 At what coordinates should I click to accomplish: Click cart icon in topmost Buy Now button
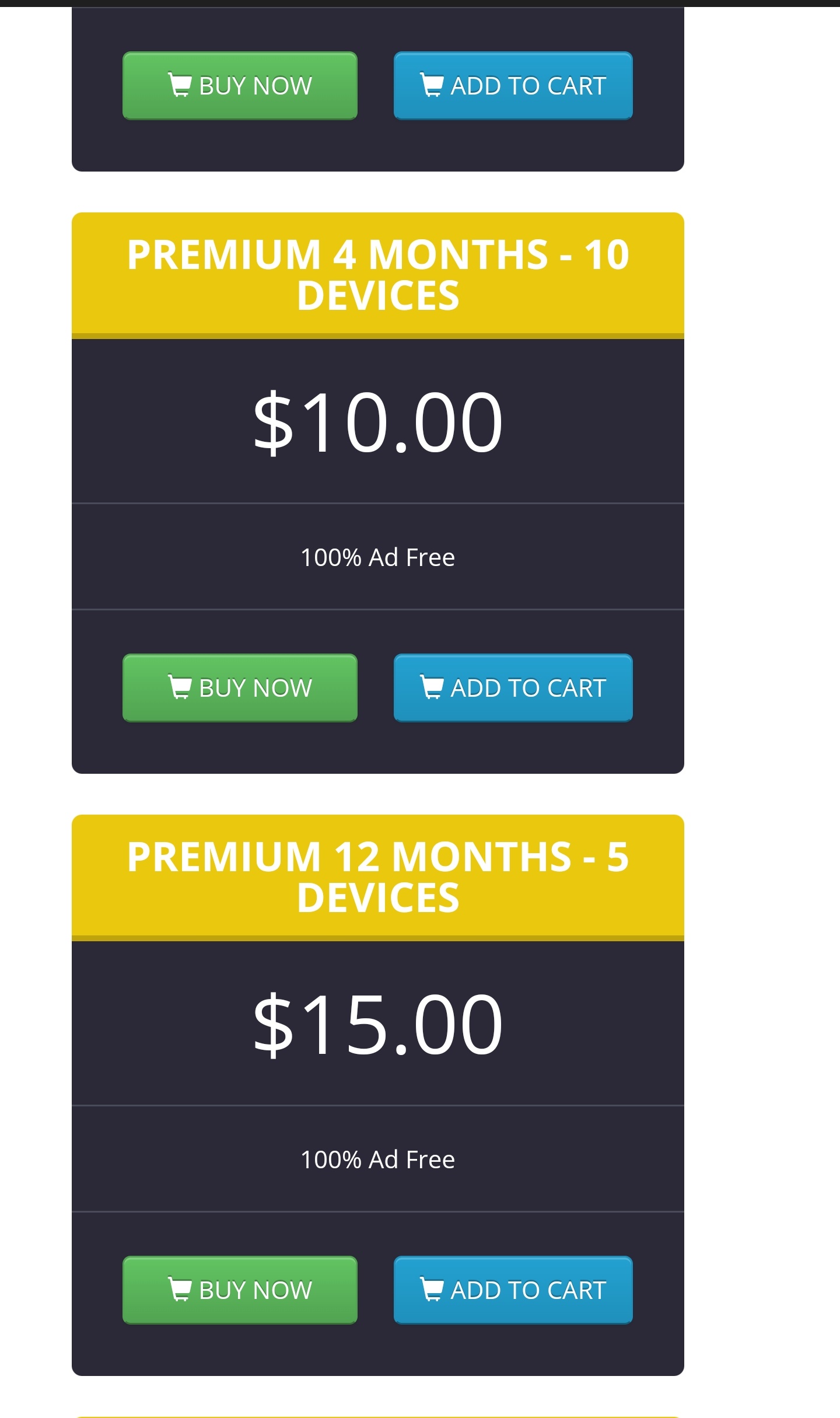pos(179,85)
